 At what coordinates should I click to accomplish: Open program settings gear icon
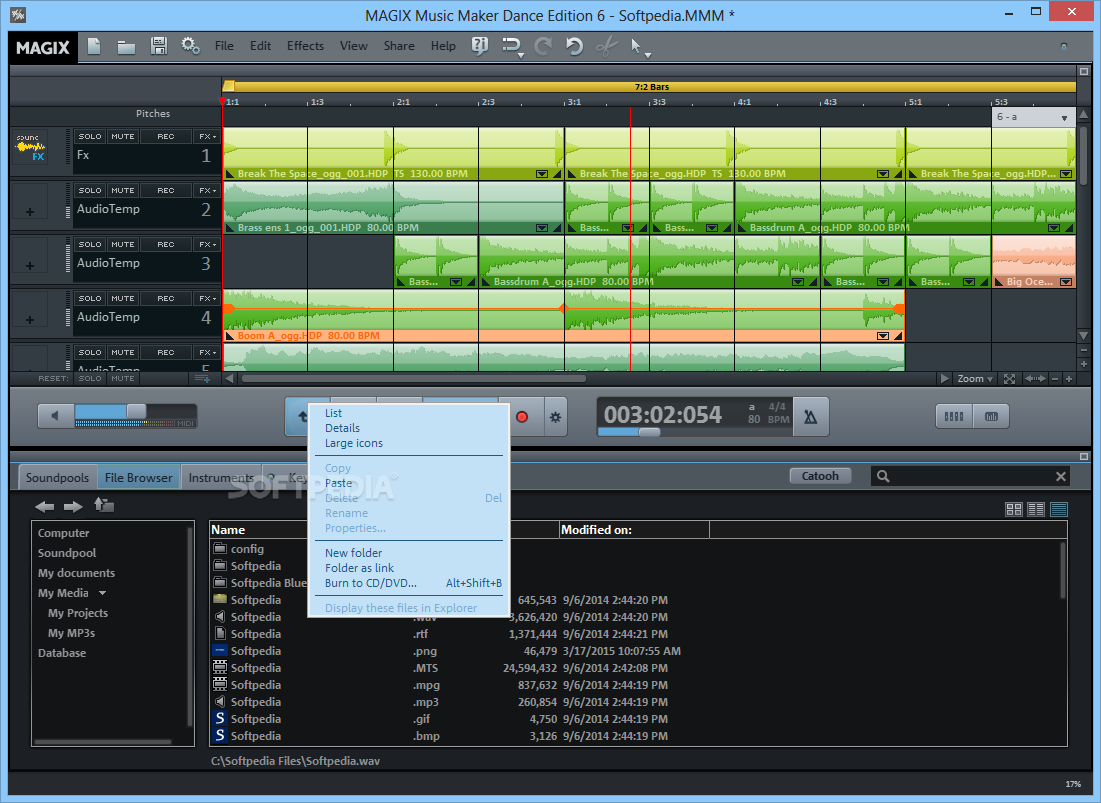tap(190, 46)
